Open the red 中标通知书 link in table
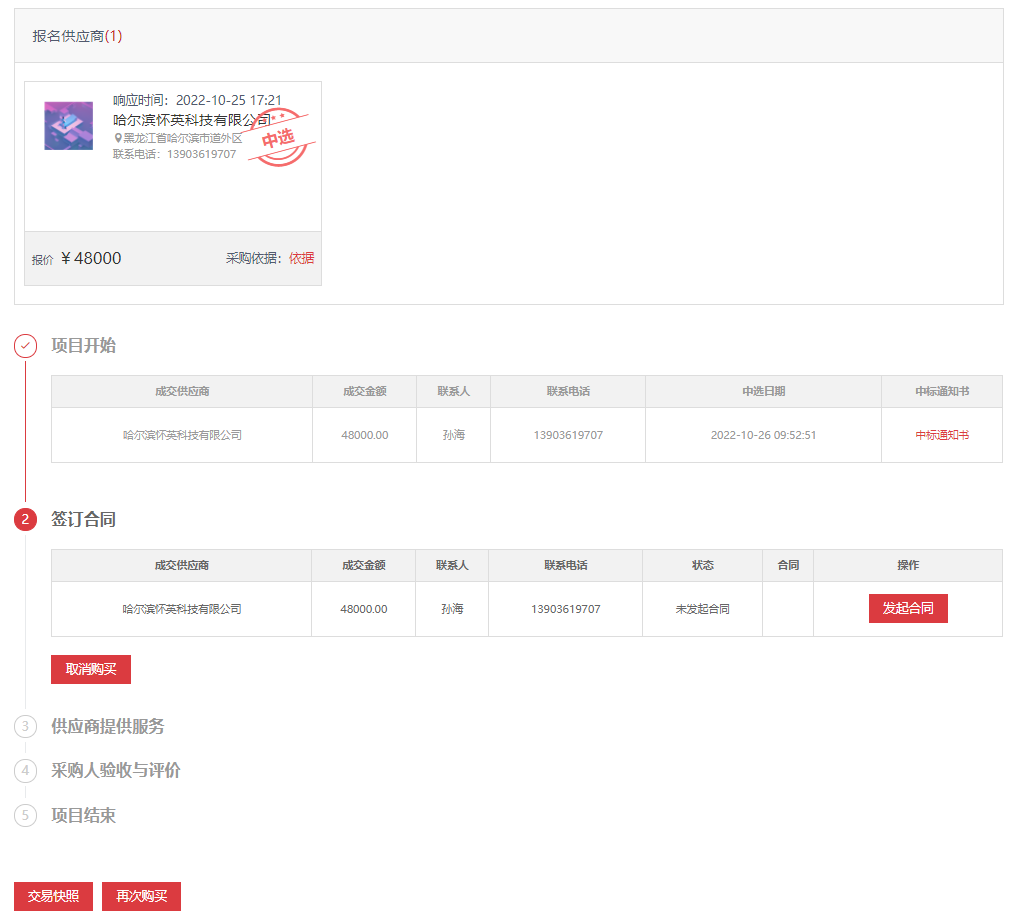Screen dimensions: 1026x915 point(941,435)
